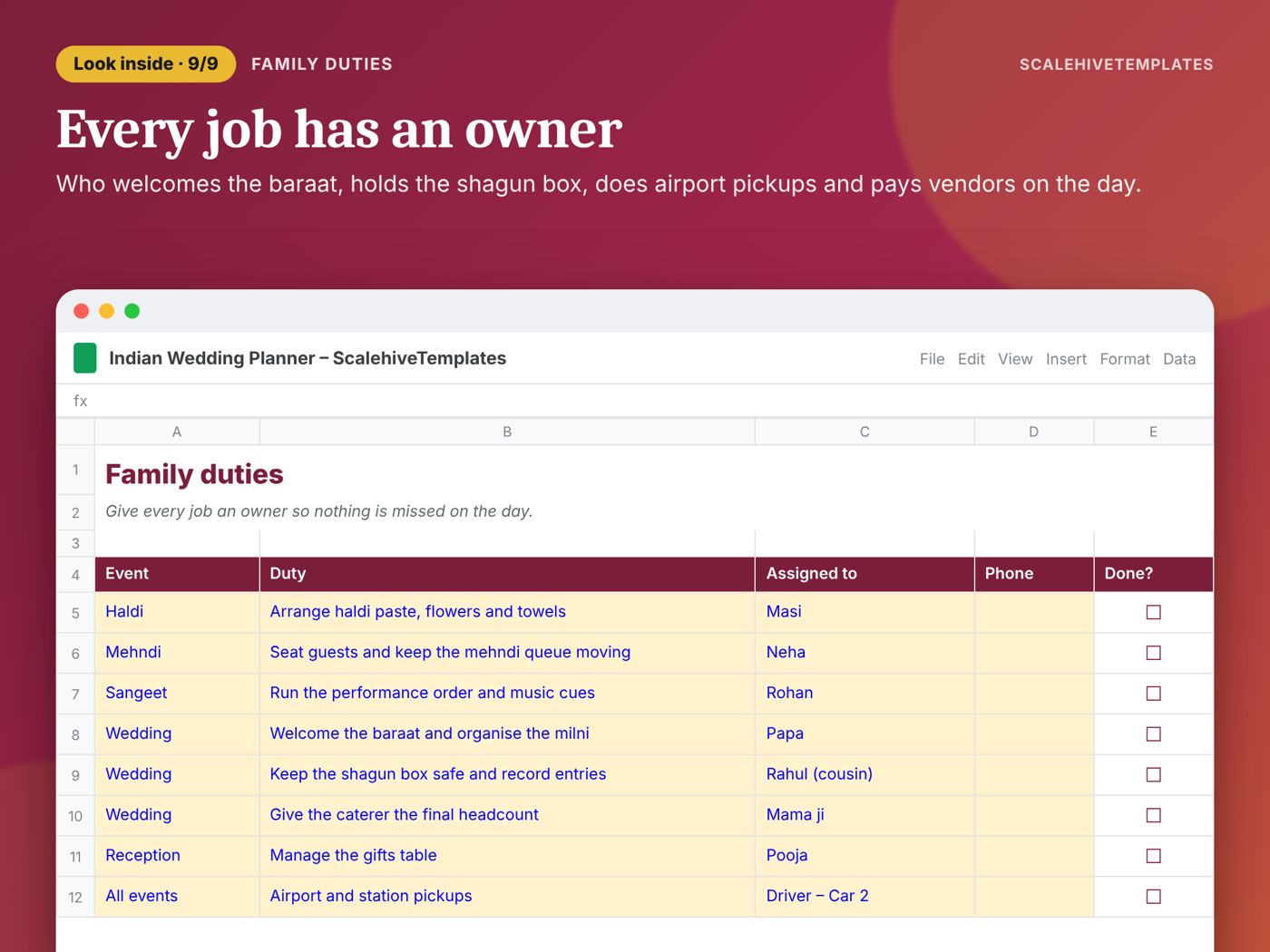Select the 'Family duties' title cell

194,474
